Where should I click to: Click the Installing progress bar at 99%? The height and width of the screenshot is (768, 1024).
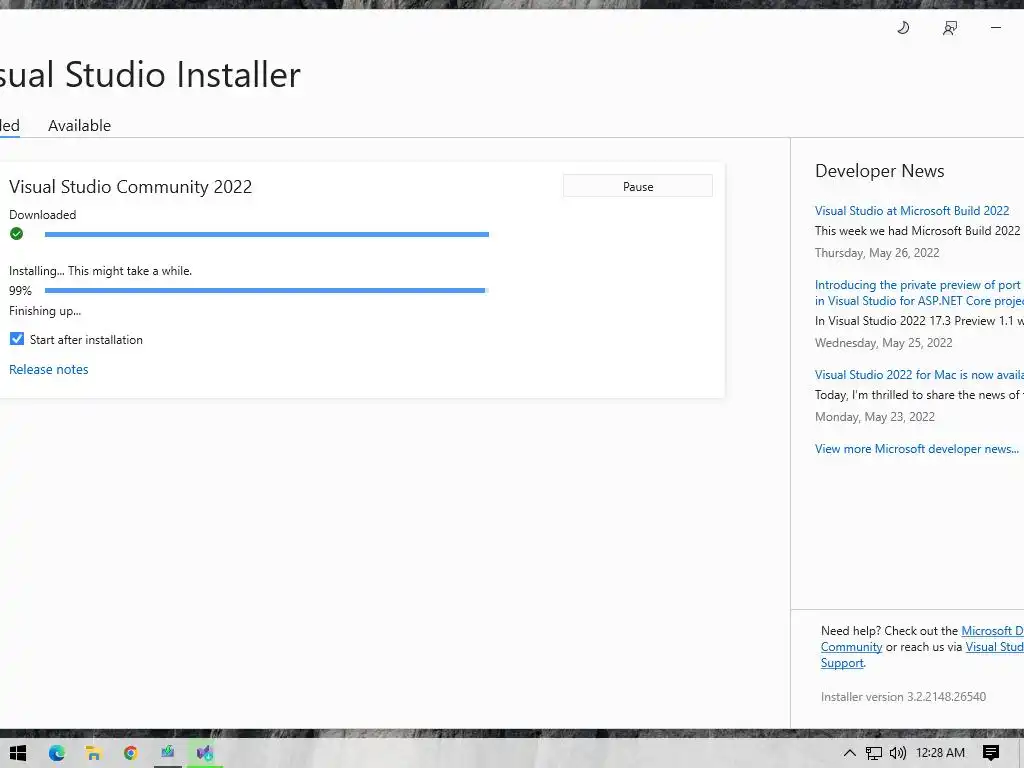click(266, 290)
